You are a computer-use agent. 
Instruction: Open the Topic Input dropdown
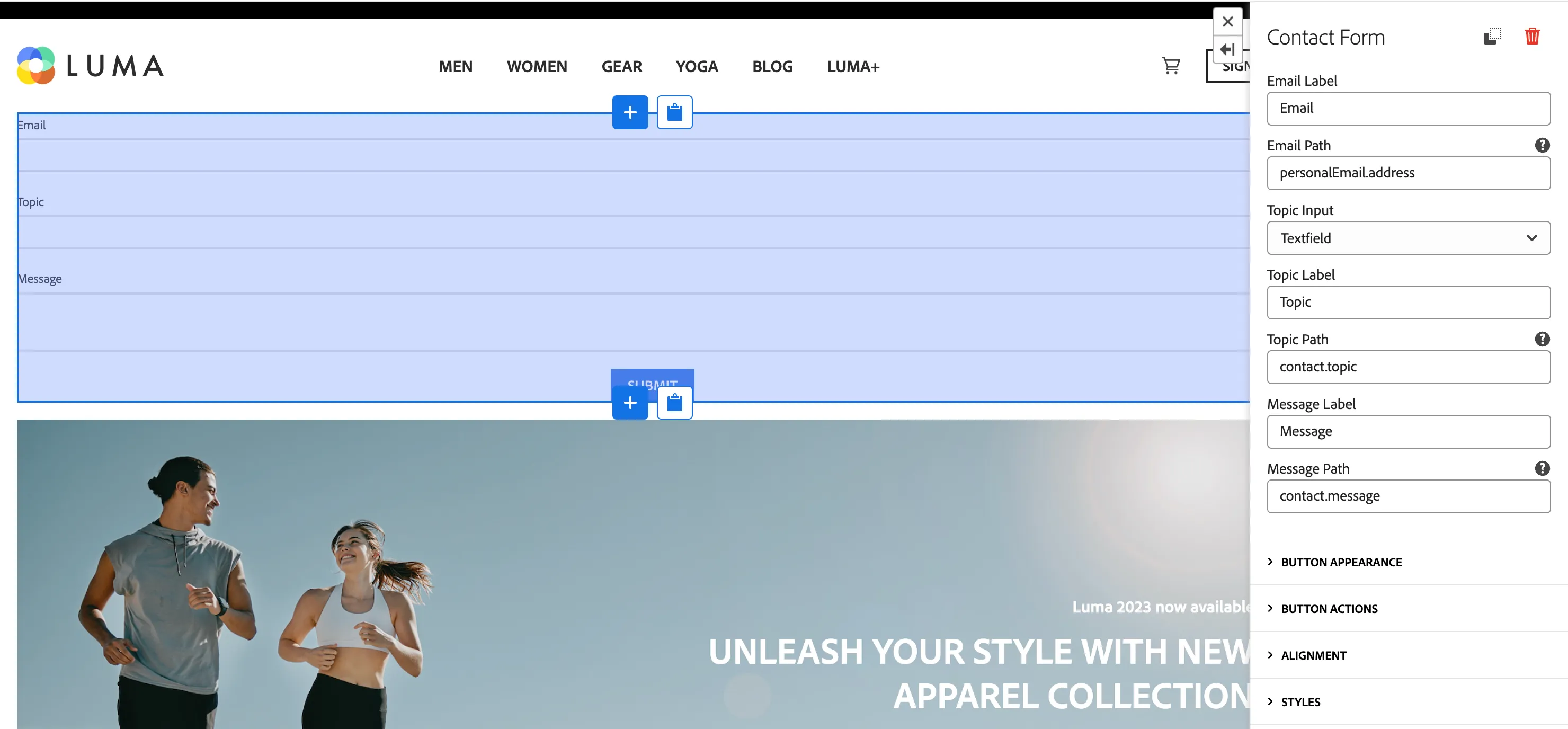1409,238
